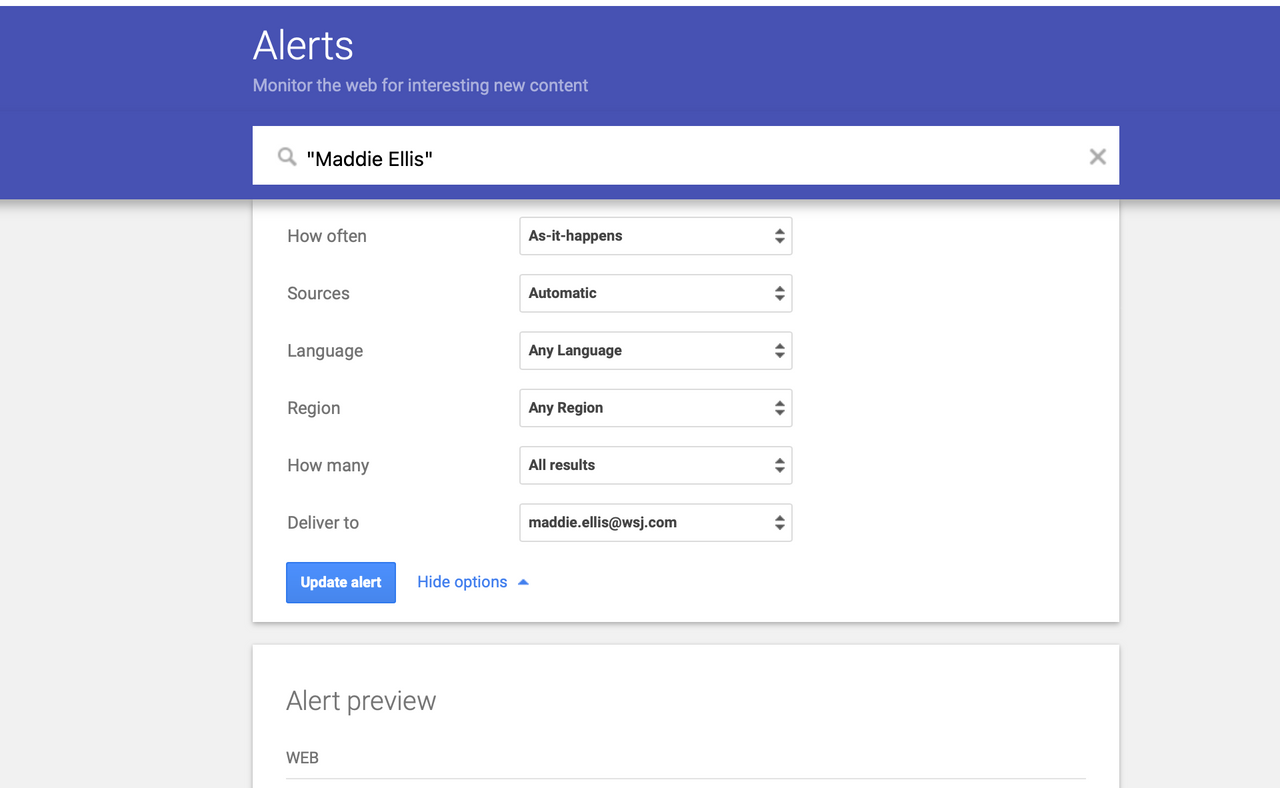This screenshot has height=788, width=1280.
Task: Collapse options using the blue up-triangle icon
Action: point(523,582)
